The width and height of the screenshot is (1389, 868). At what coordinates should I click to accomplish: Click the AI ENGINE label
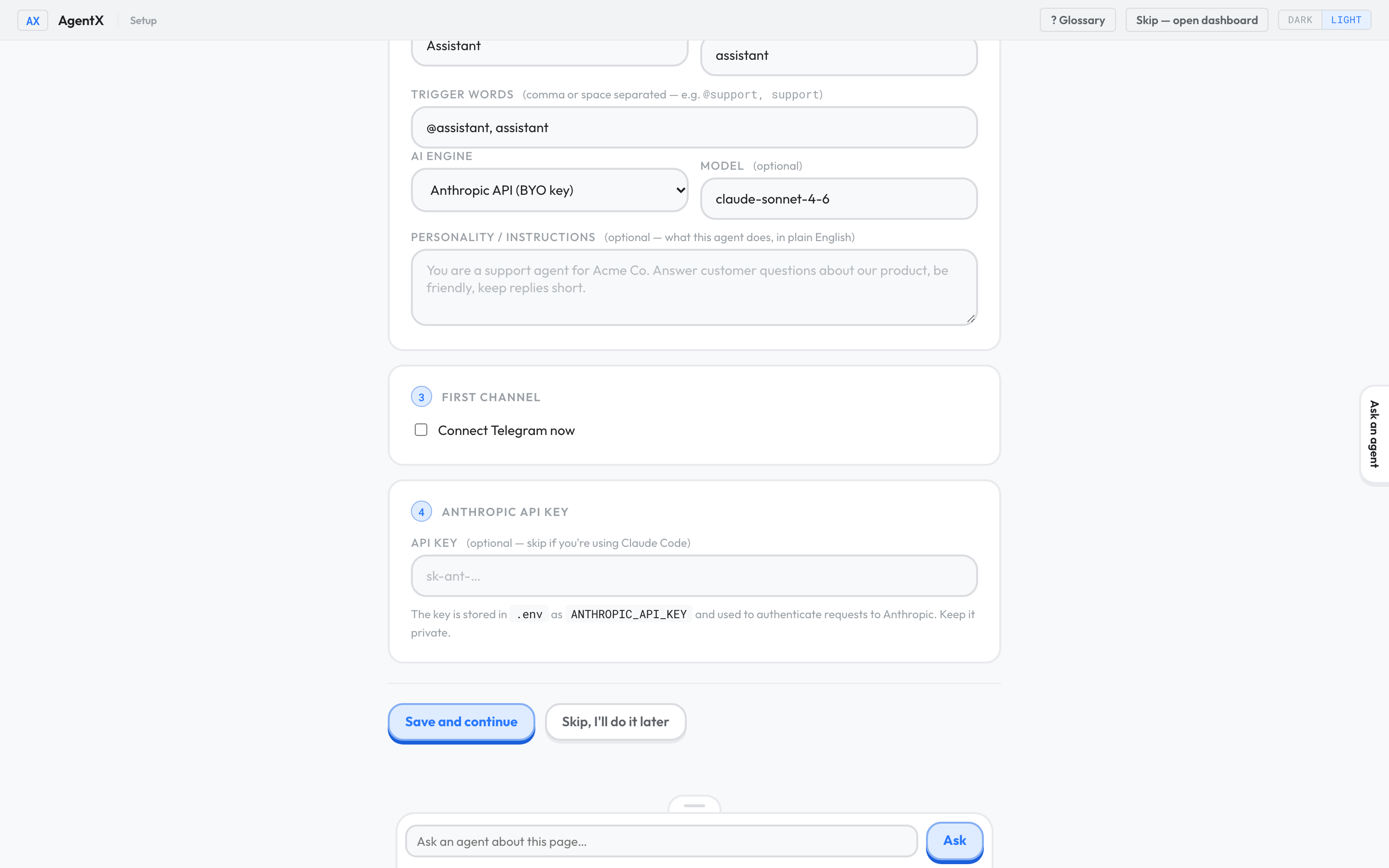pyautogui.click(x=441, y=156)
